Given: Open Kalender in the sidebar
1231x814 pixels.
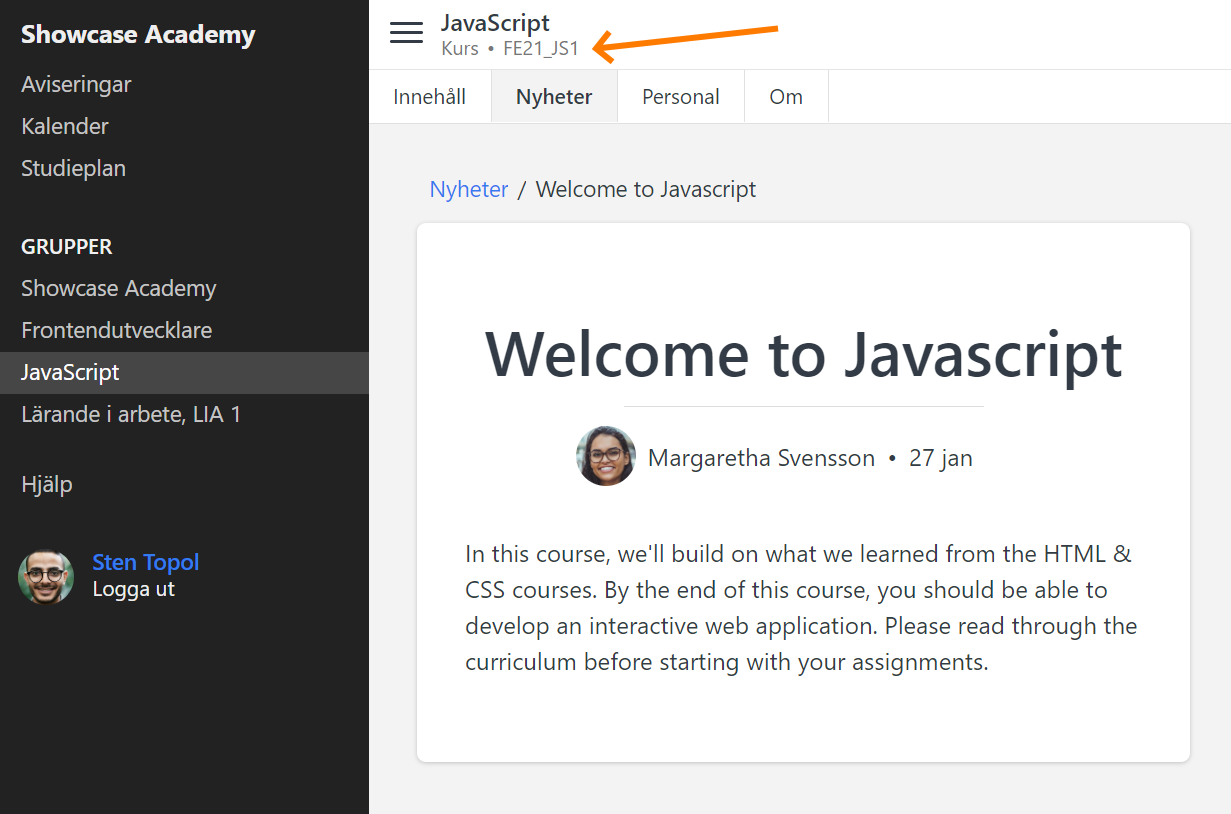Looking at the screenshot, I should 65,126.
